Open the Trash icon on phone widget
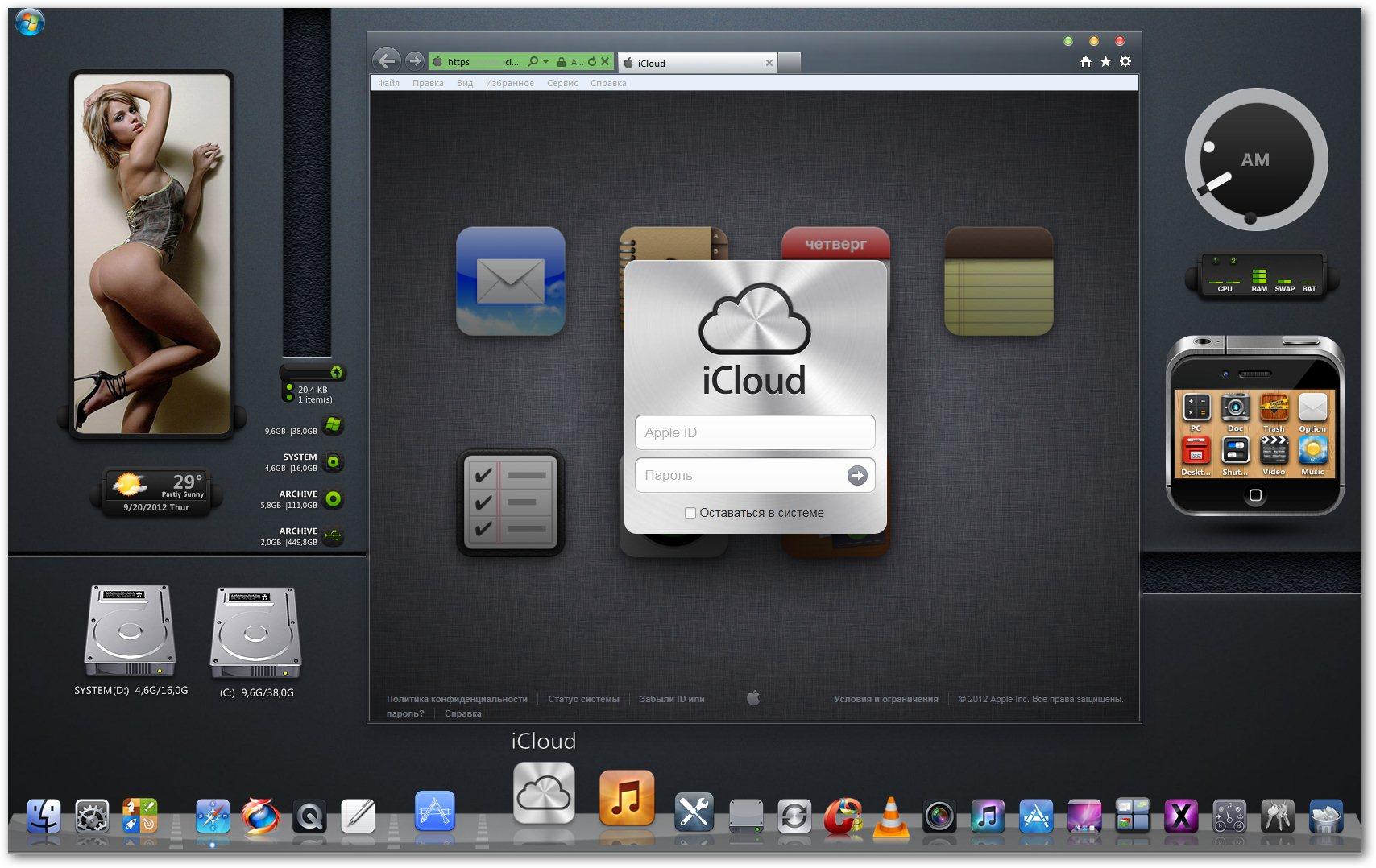The width and height of the screenshot is (1376, 868). click(x=1274, y=408)
